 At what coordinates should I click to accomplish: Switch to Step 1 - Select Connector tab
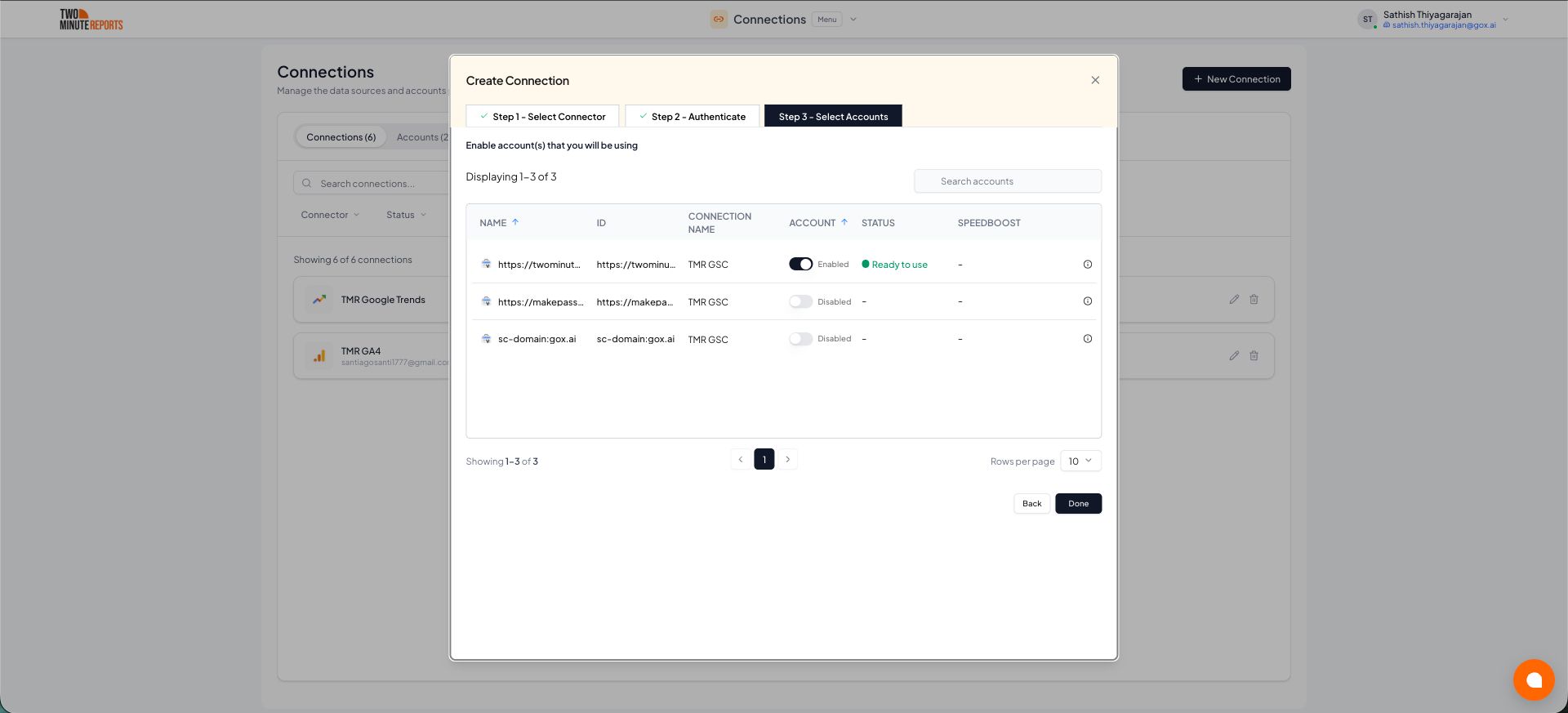pyautogui.click(x=542, y=117)
